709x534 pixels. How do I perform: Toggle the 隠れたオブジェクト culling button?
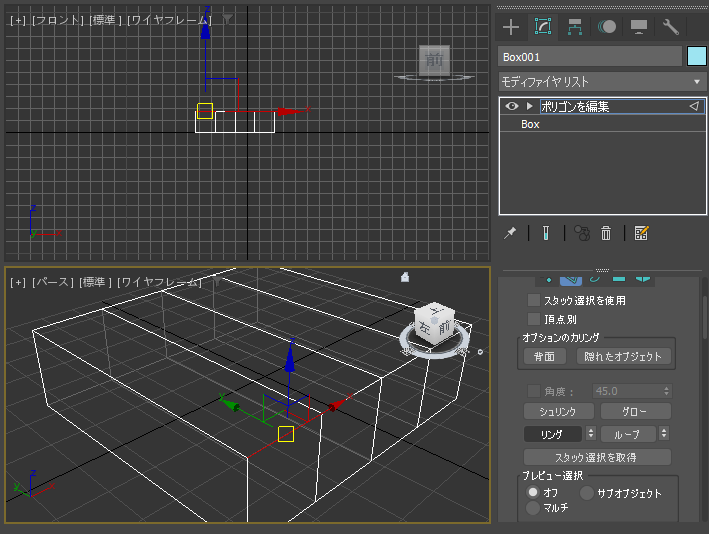tap(623, 356)
